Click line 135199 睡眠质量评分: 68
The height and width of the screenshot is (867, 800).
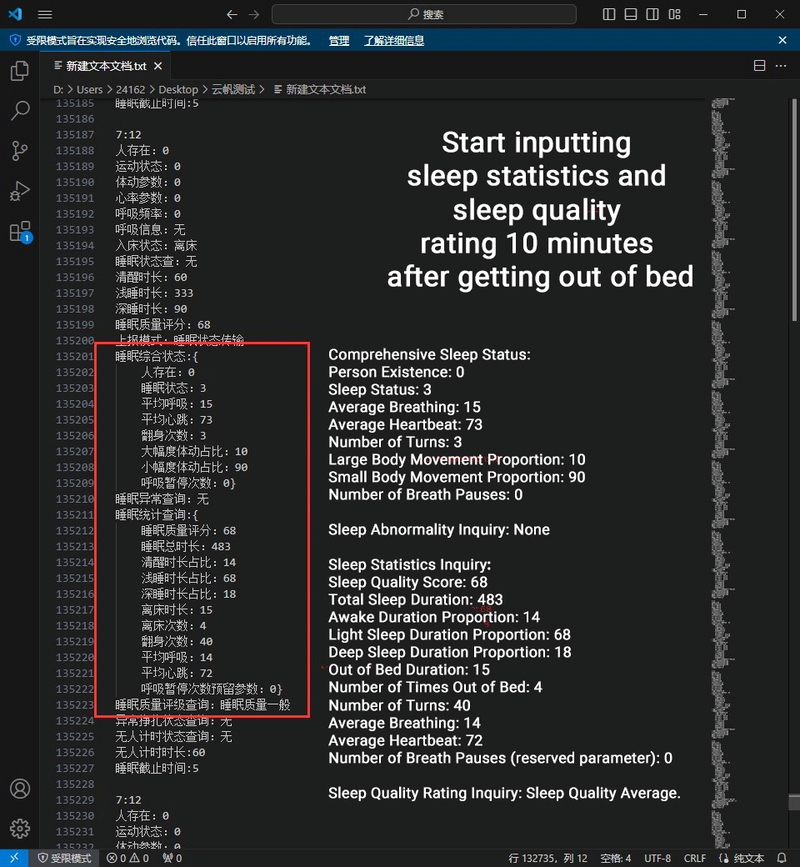click(x=163, y=325)
